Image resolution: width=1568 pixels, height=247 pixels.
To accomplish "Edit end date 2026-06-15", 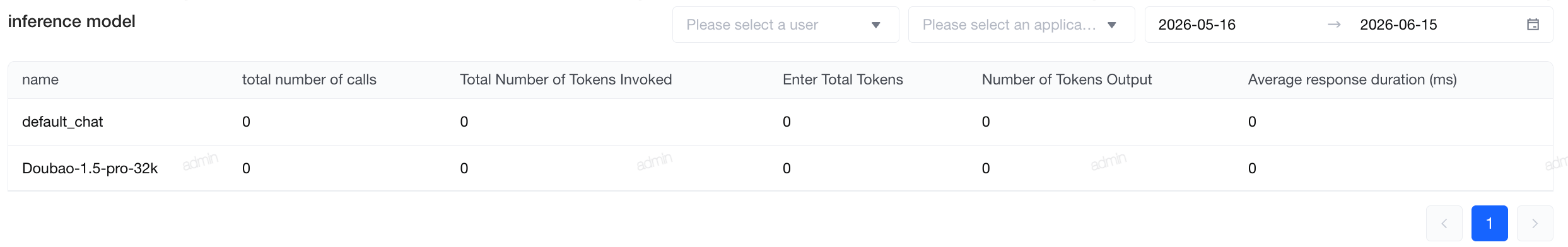I will tap(1398, 25).
